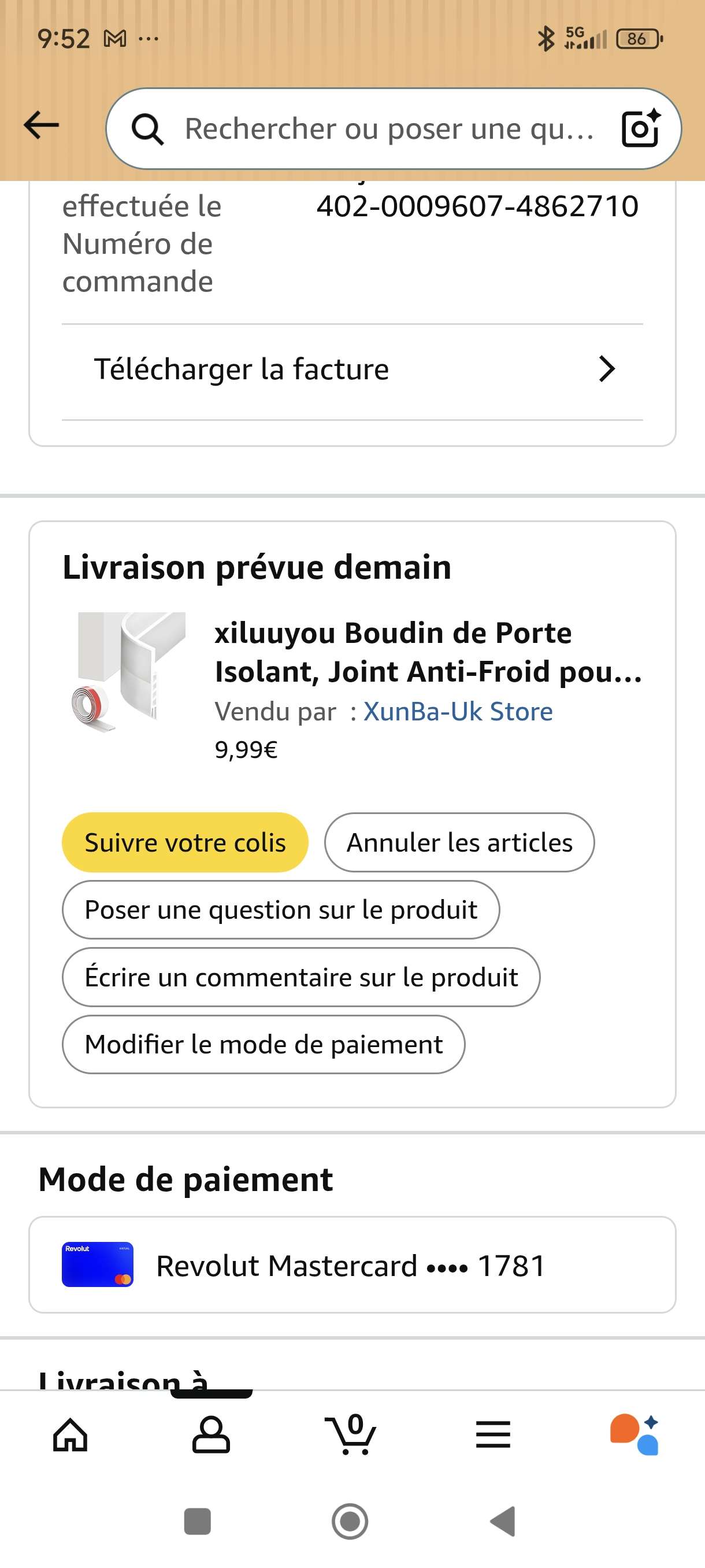
Task: Open the shopping cart icon
Action: click(351, 1435)
